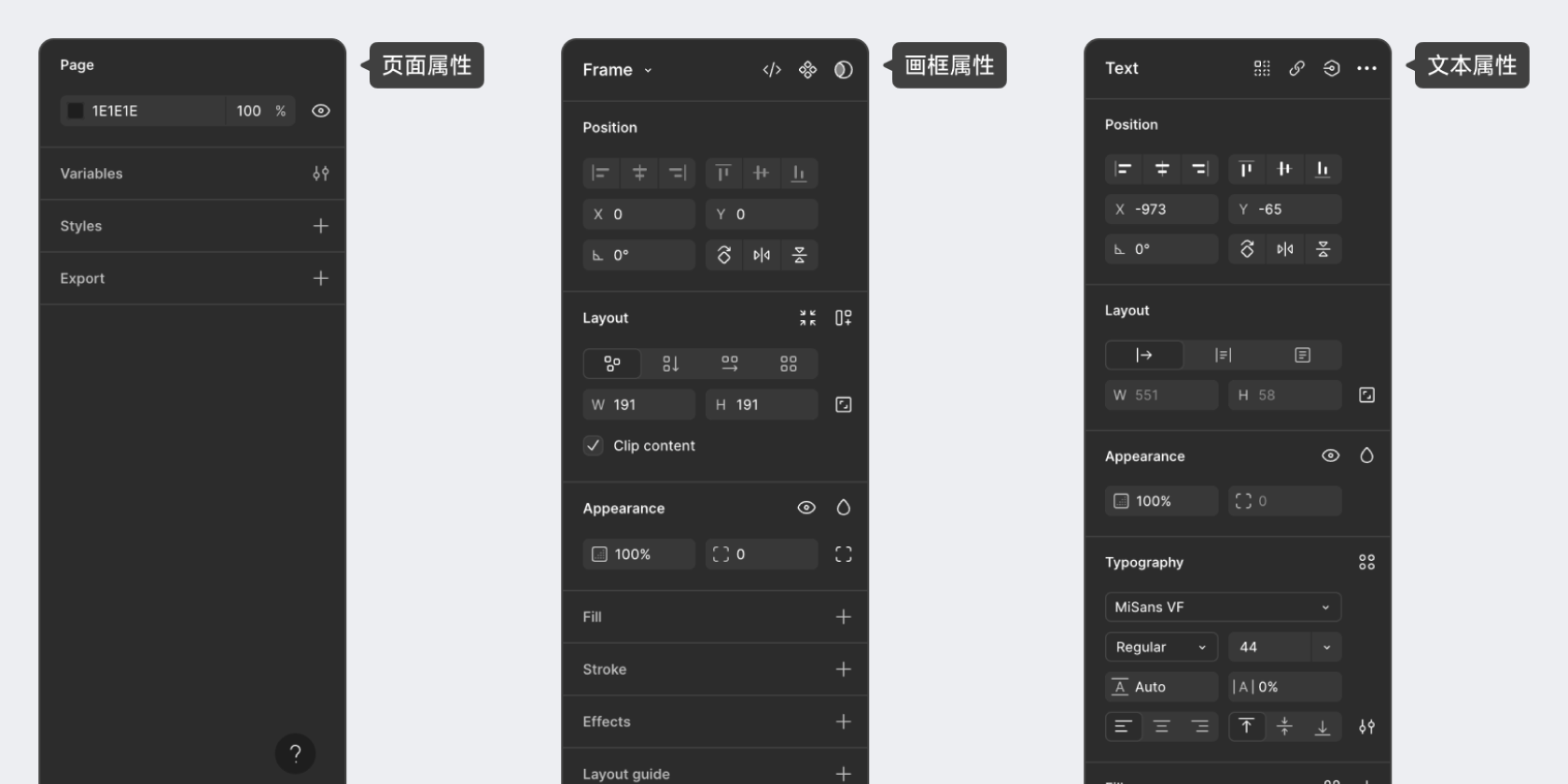Expand the Frame type dropdown chevron

[648, 71]
